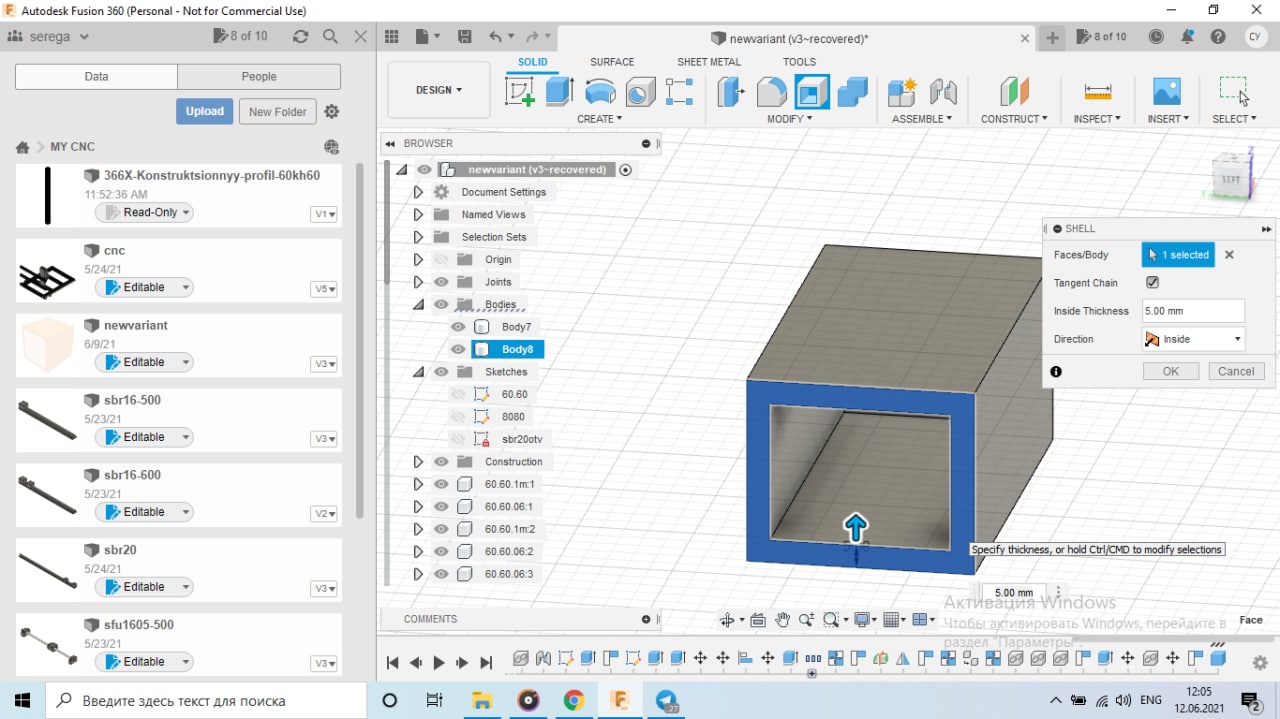Toggle visibility of the Sketches folder
The height and width of the screenshot is (719, 1280).
point(441,372)
